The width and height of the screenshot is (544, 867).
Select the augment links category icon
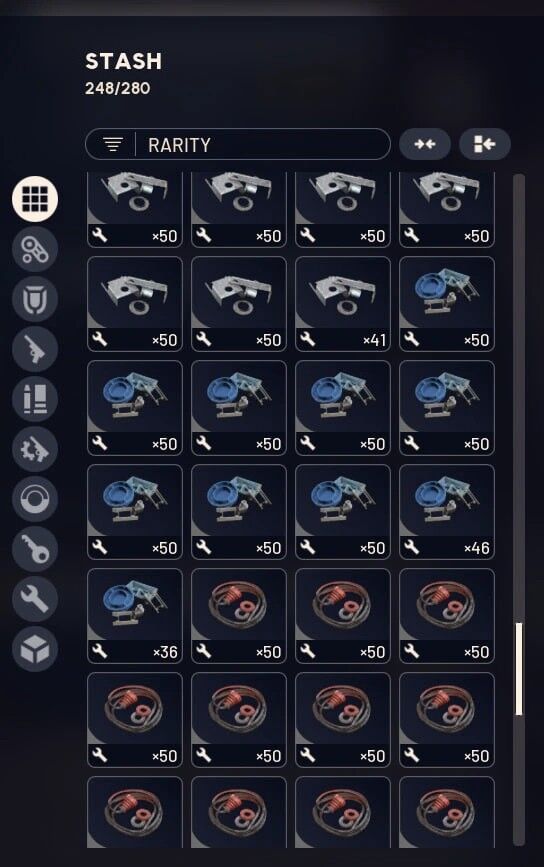[35, 249]
